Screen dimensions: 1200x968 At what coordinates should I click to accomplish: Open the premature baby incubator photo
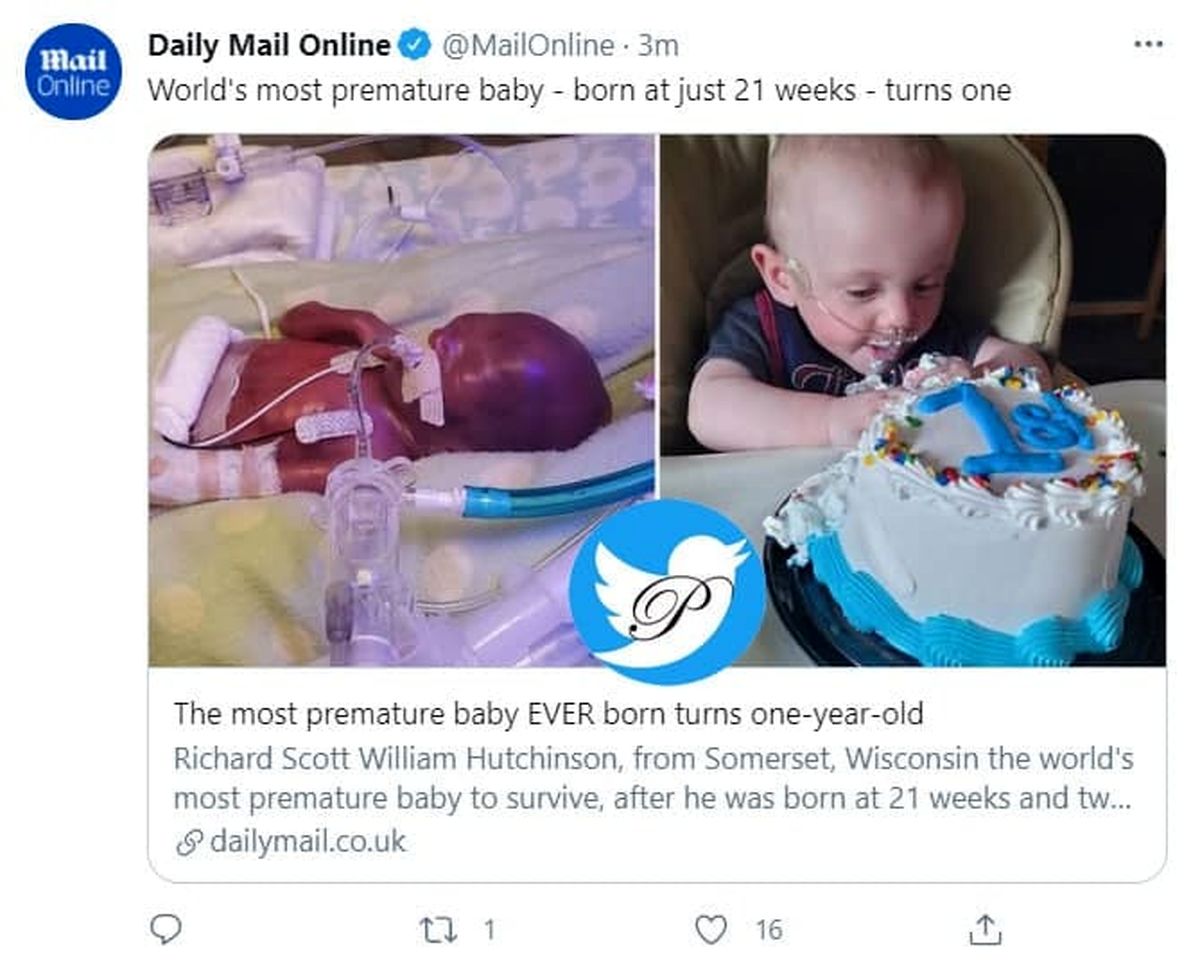[401, 400]
